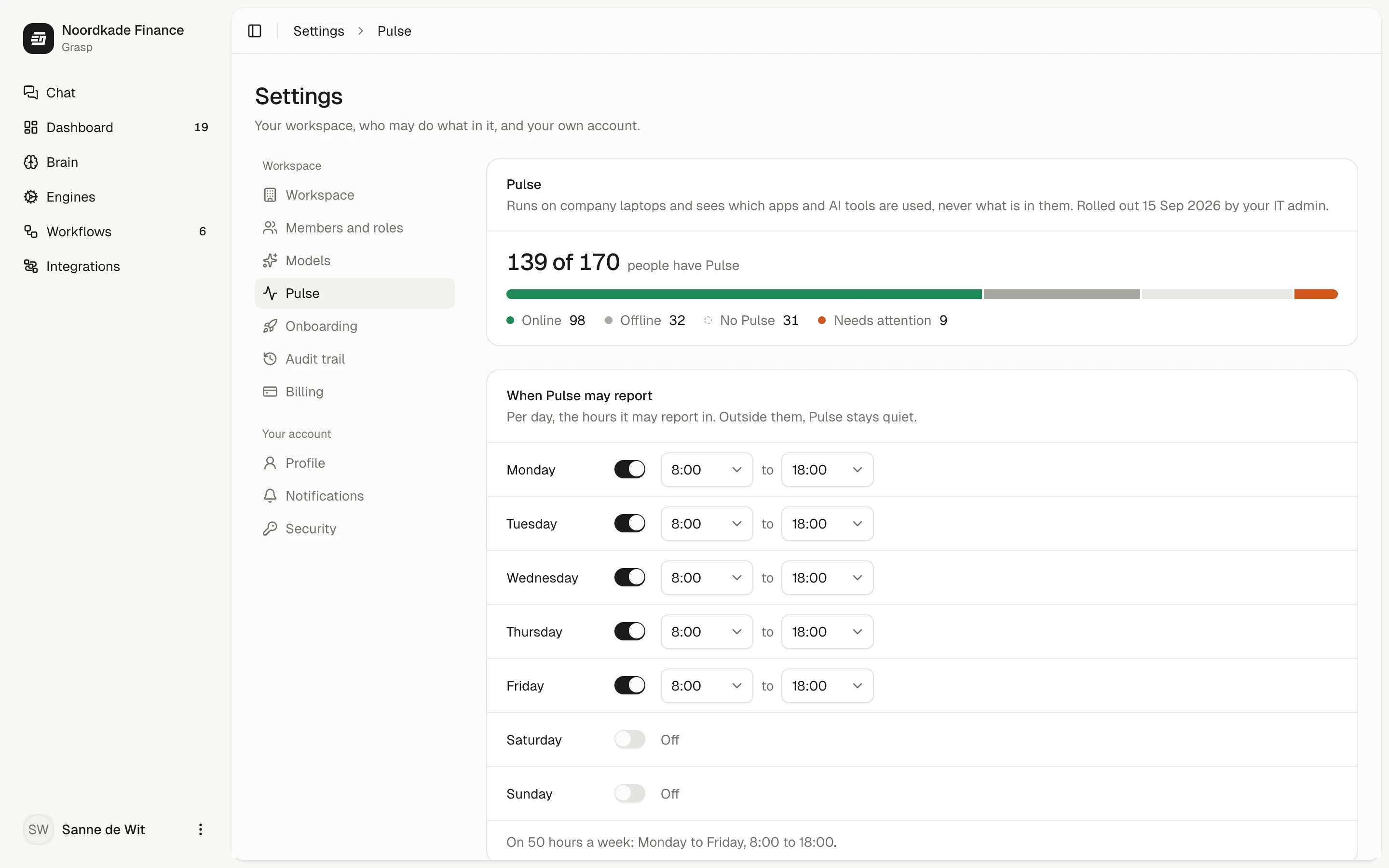This screenshot has height=868, width=1389.
Task: Click the Brain icon in sidebar
Action: (31, 163)
